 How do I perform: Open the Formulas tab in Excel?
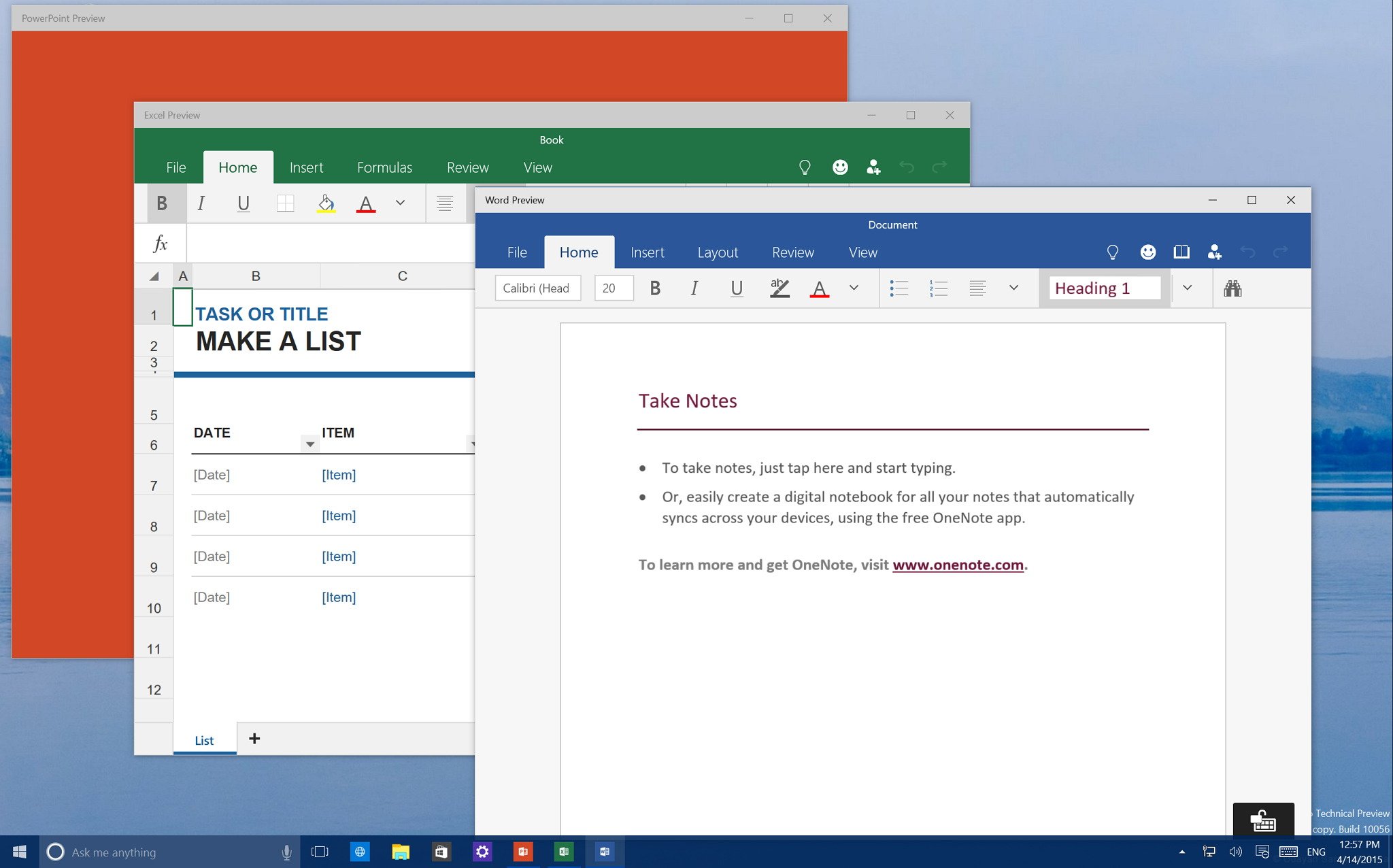click(384, 167)
